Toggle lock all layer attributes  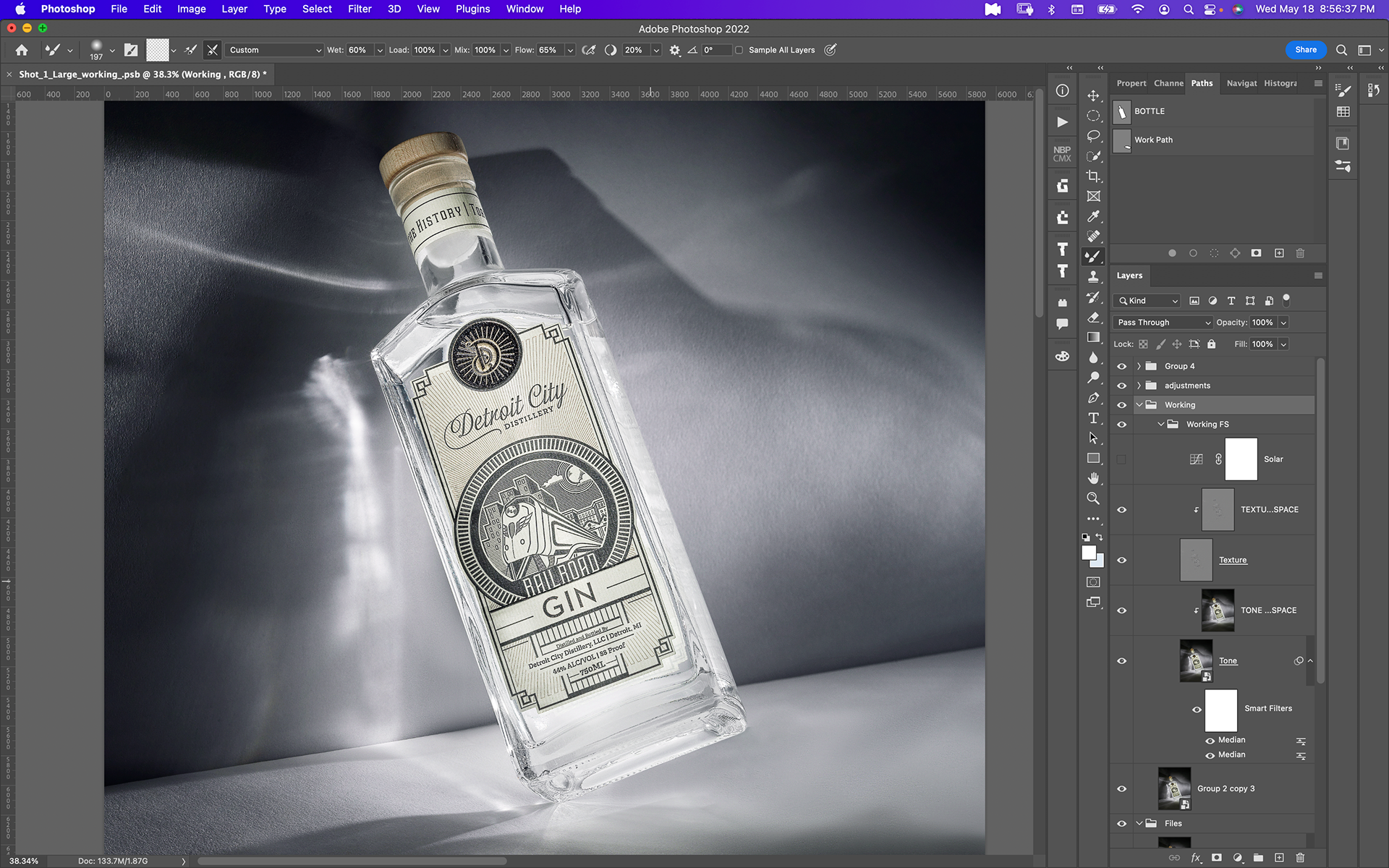[1212, 344]
